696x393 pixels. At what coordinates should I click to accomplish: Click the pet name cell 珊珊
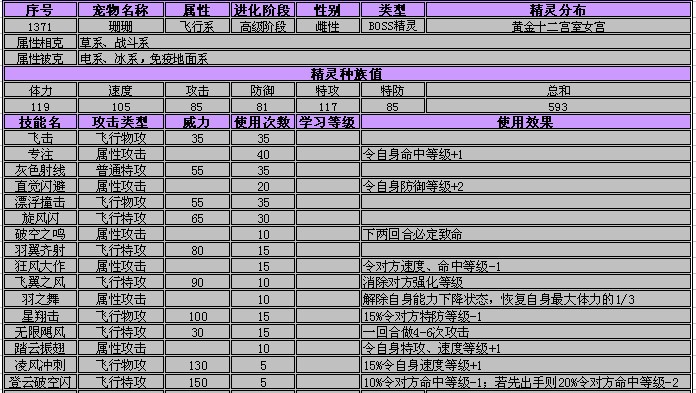[x=121, y=26]
